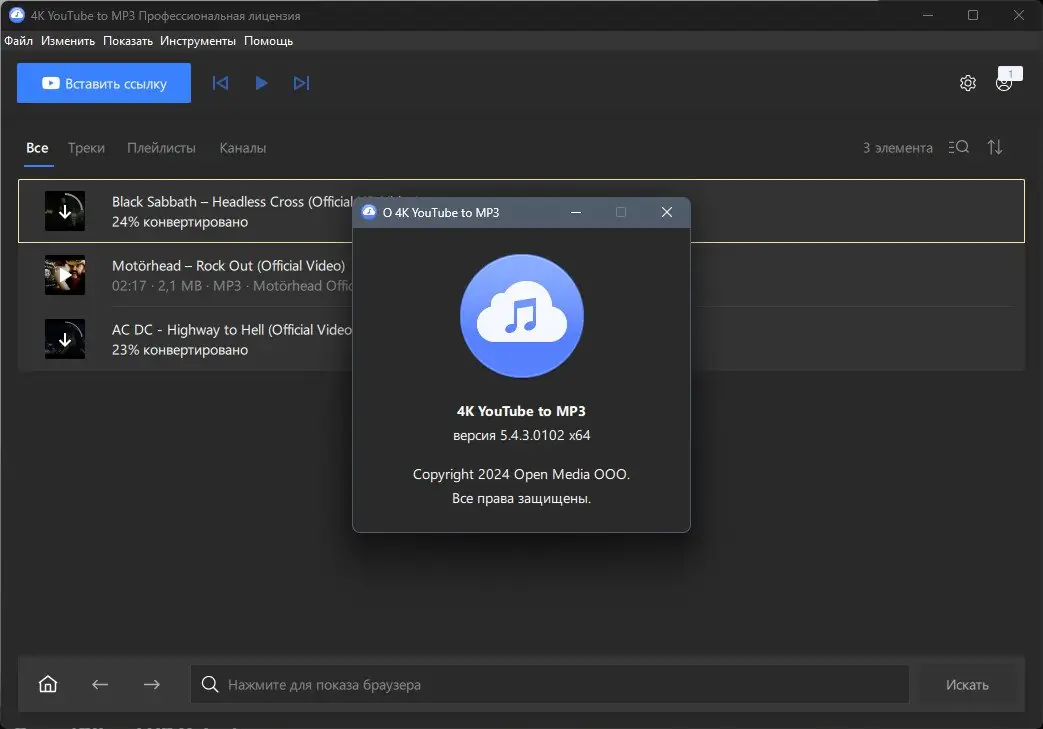The image size is (1043, 729).
Task: Open the Изменить menu
Action: coord(68,41)
